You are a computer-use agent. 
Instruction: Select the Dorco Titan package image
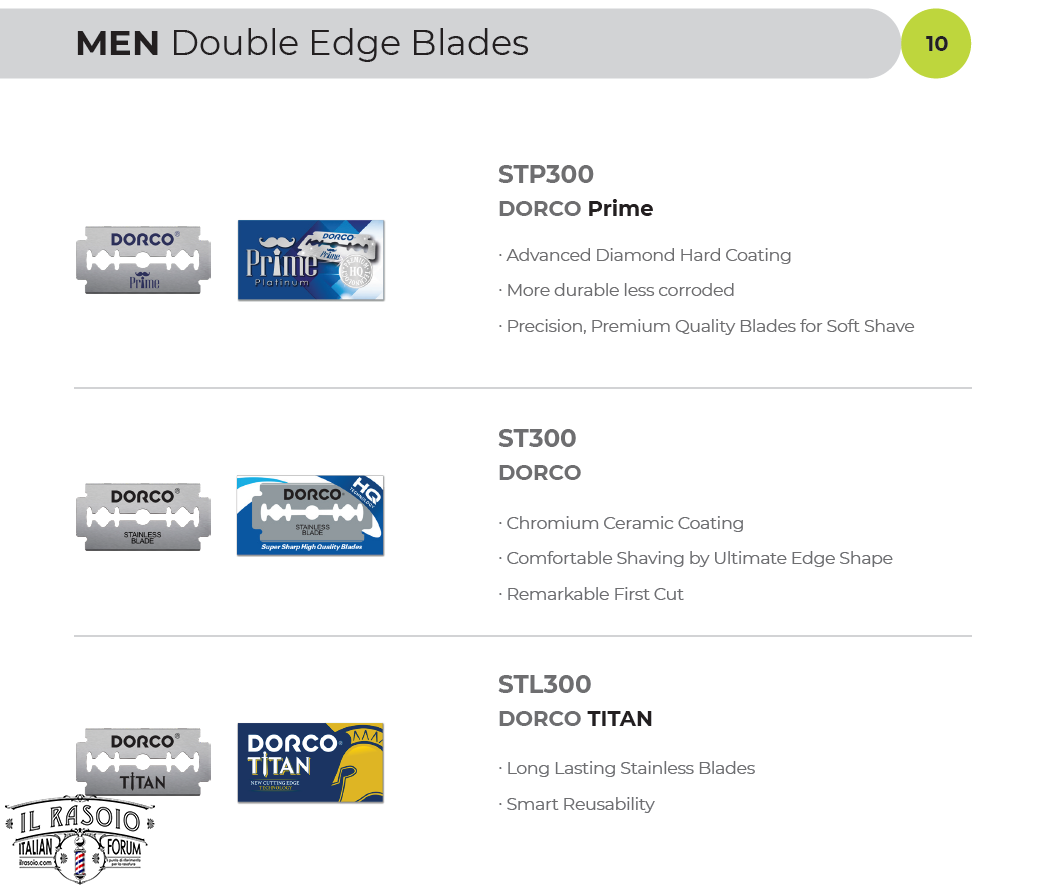[310, 762]
